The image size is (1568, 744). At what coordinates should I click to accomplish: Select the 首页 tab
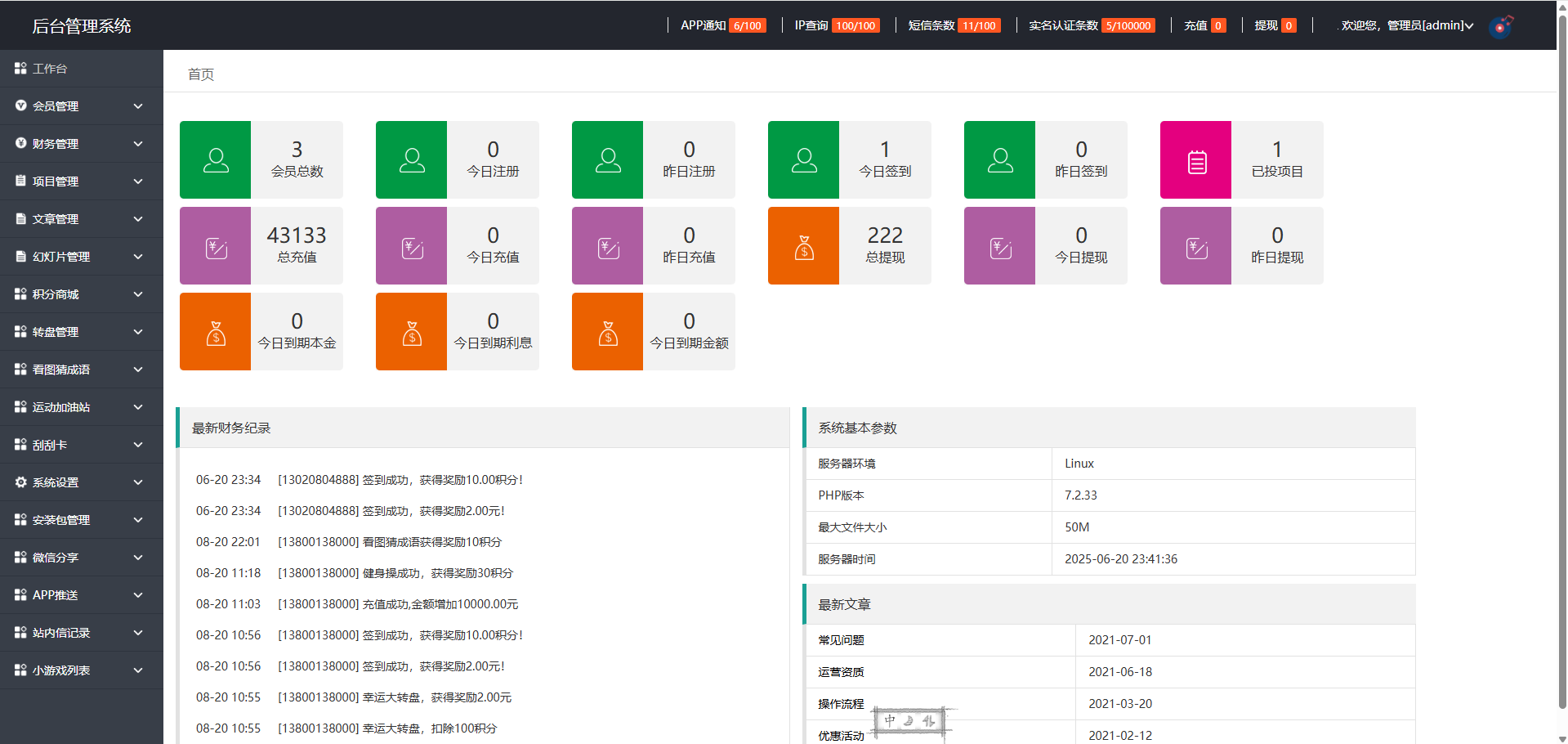pyautogui.click(x=201, y=74)
